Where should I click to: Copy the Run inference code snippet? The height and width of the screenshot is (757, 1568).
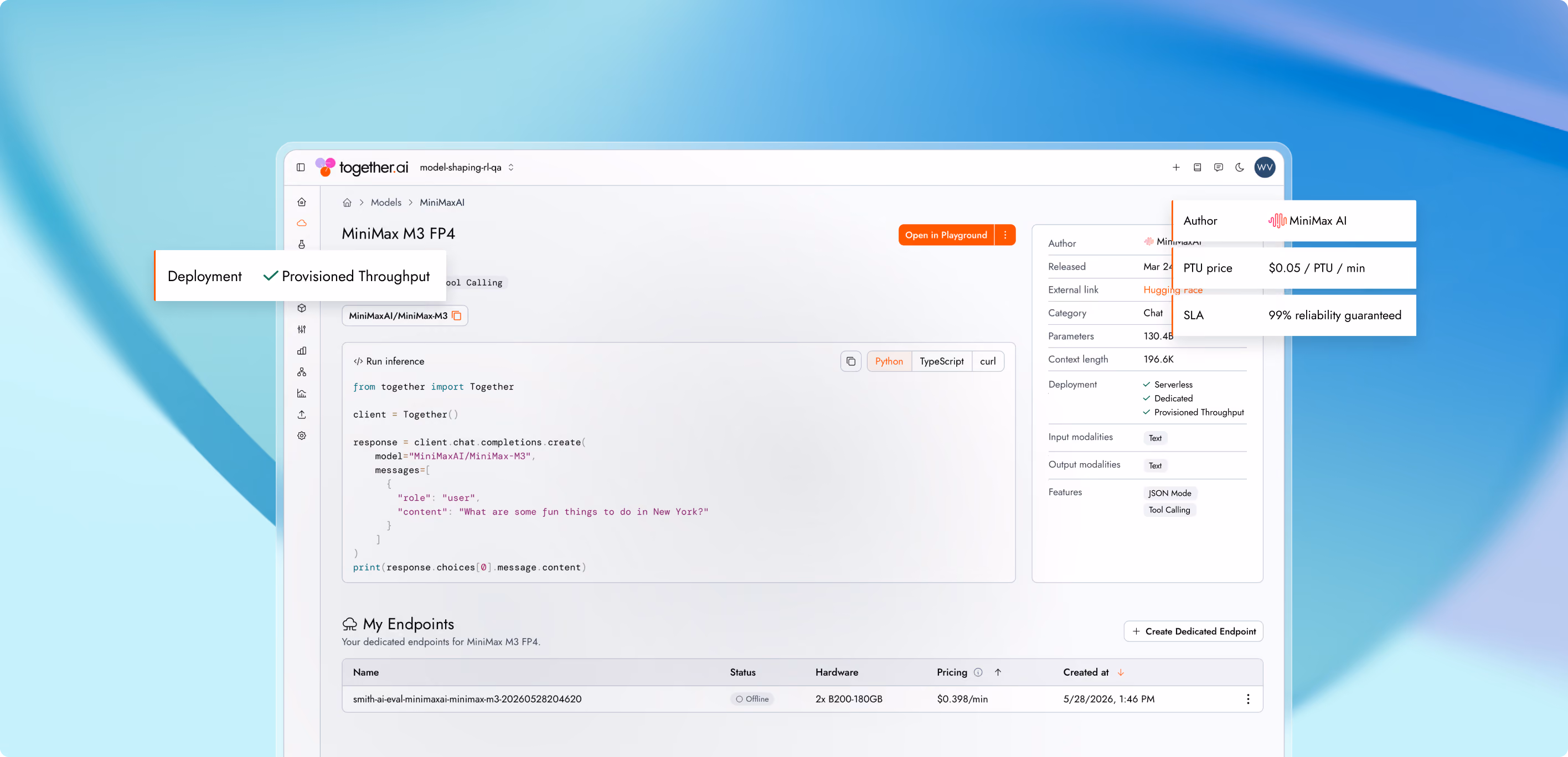pos(851,361)
